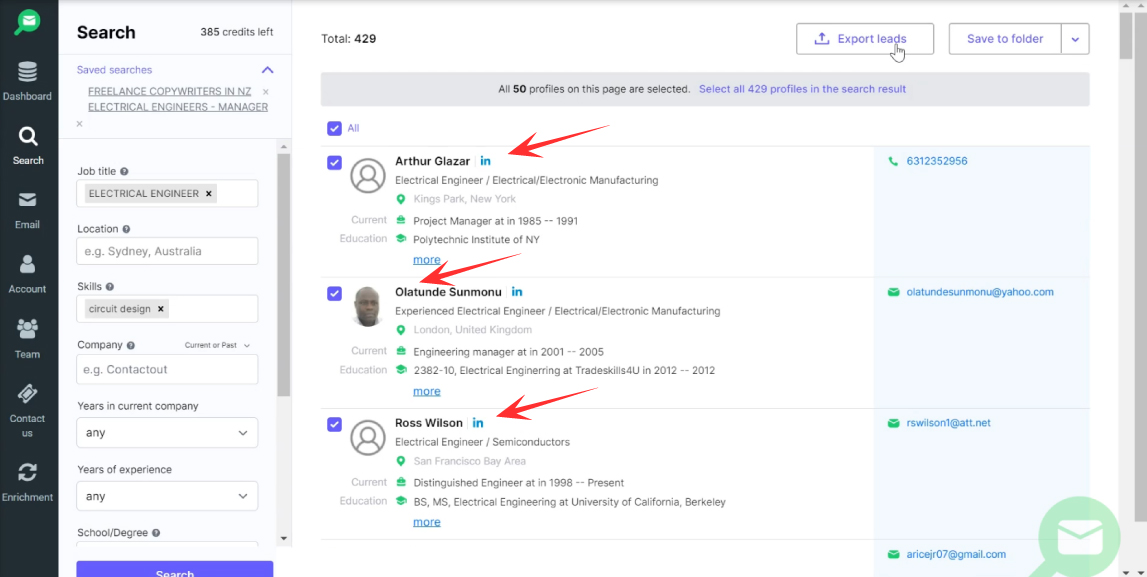Open the Email sidebar item
Viewport: 1147px width, 577px height.
coord(28,211)
